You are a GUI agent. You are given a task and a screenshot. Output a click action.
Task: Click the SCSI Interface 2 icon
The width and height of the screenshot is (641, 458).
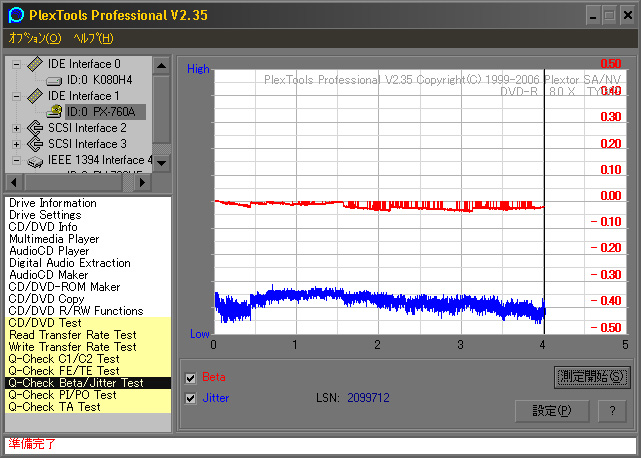pos(35,128)
